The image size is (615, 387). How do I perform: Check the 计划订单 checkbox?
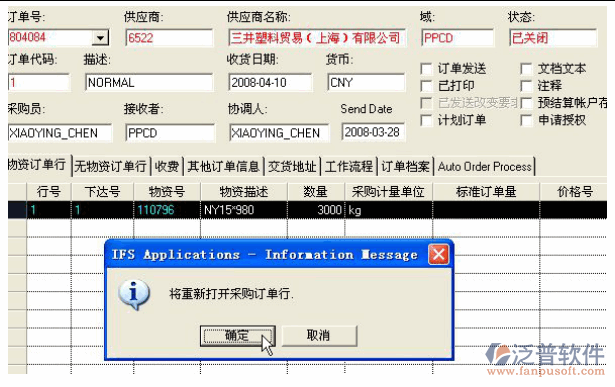pos(426,120)
